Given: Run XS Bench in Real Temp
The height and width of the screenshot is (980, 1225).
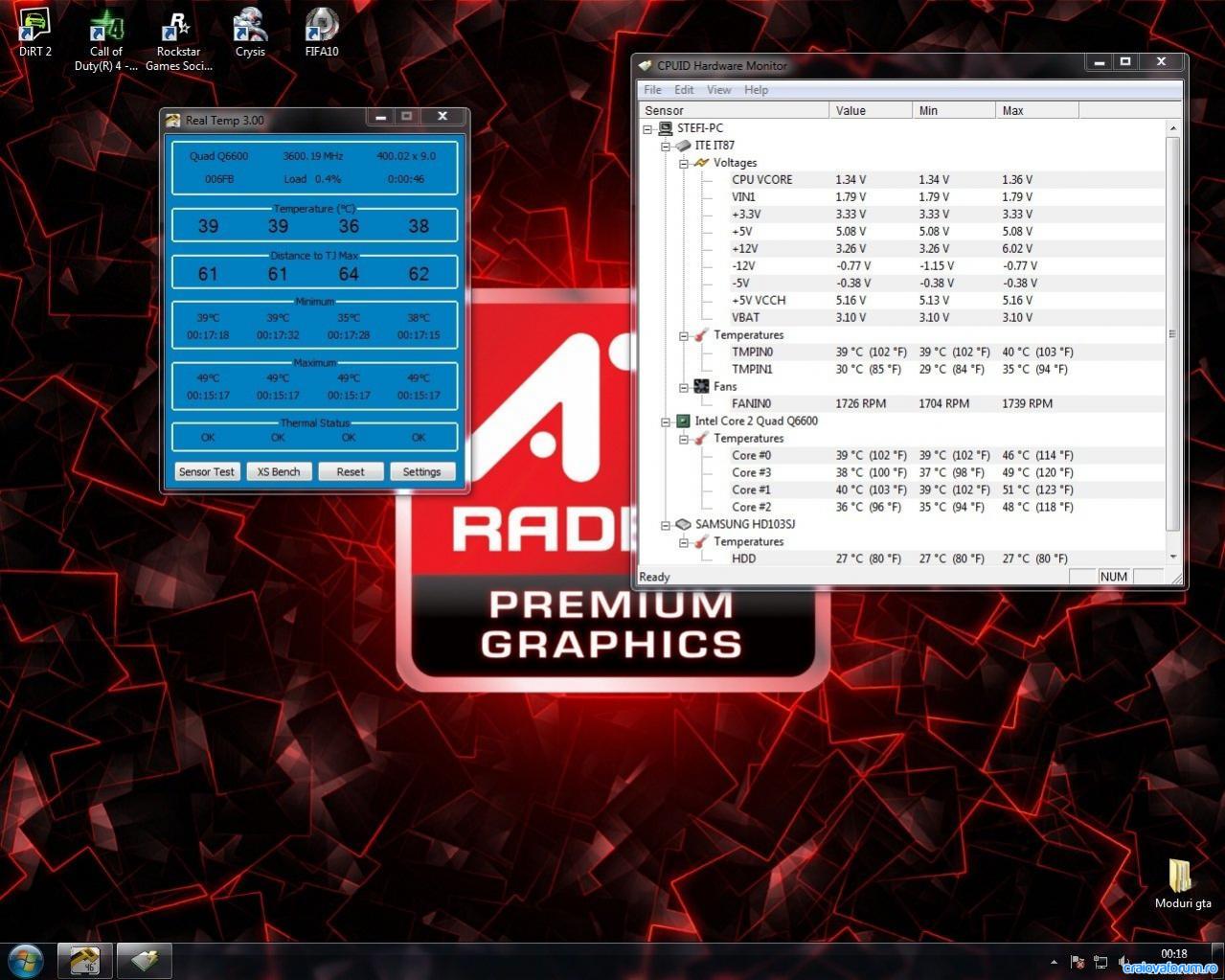Looking at the screenshot, I should pyautogui.click(x=279, y=471).
